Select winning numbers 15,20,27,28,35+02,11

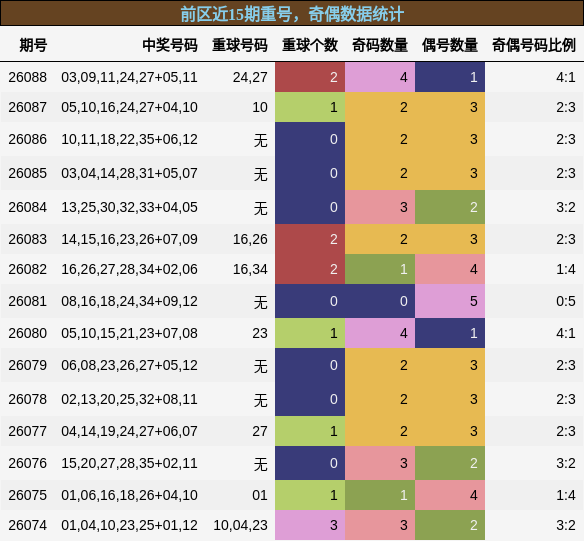click(x=129, y=463)
